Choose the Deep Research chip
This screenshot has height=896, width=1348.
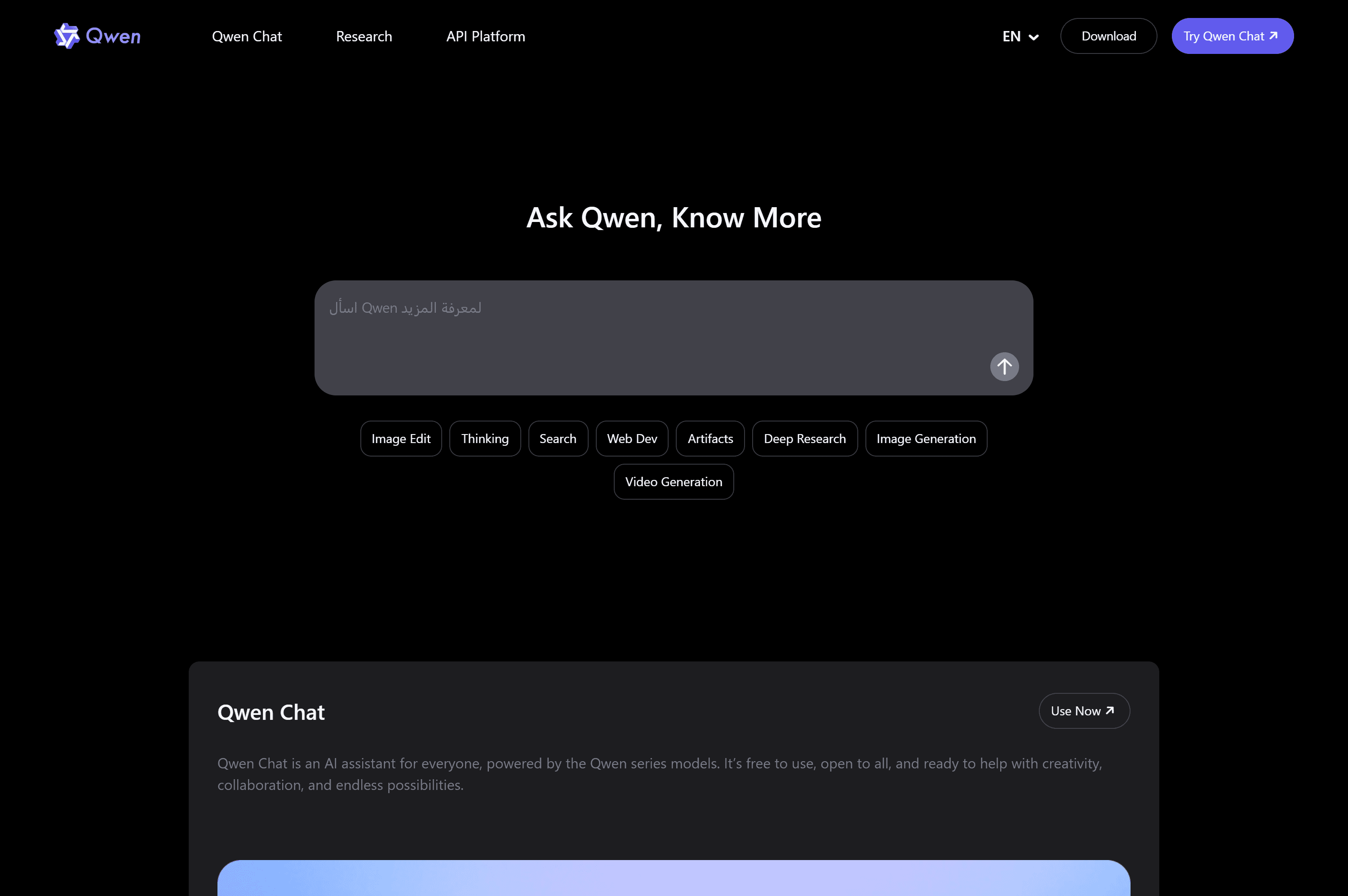[804, 438]
